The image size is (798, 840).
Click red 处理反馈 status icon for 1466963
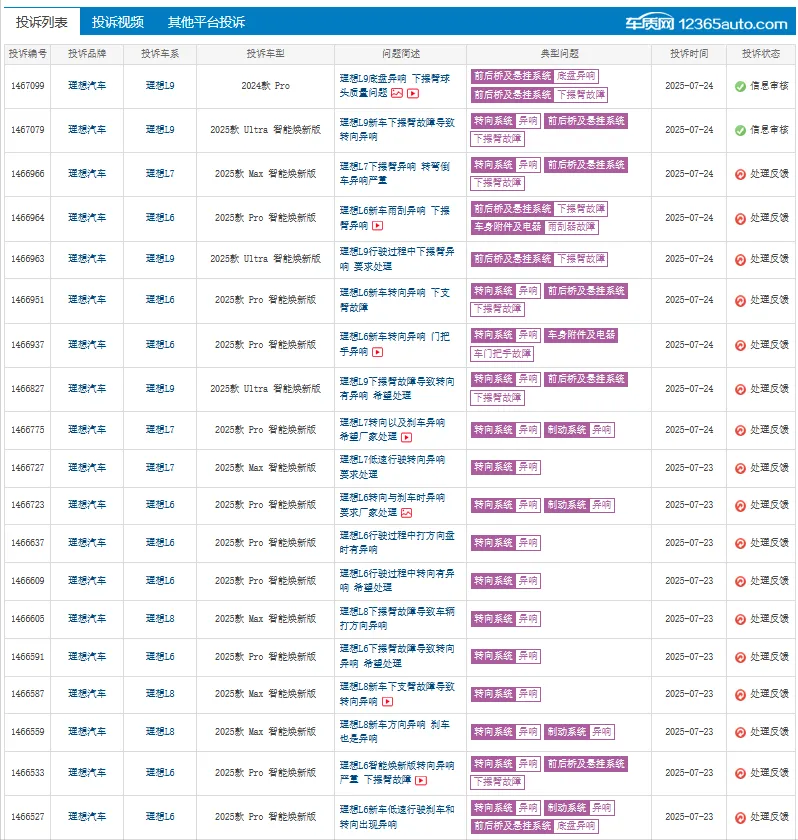740,260
